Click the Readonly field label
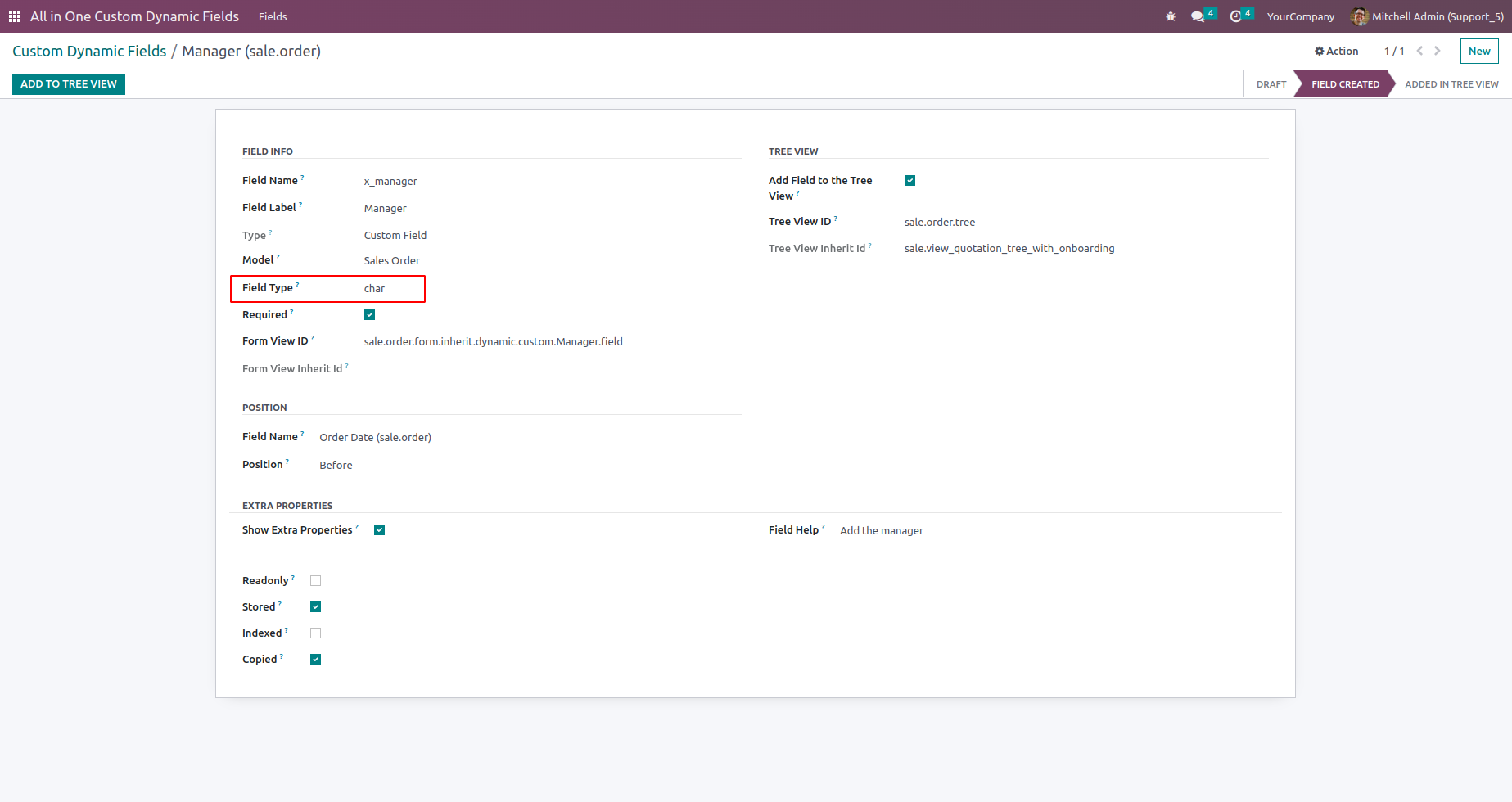The width and height of the screenshot is (1512, 802). coord(265,581)
